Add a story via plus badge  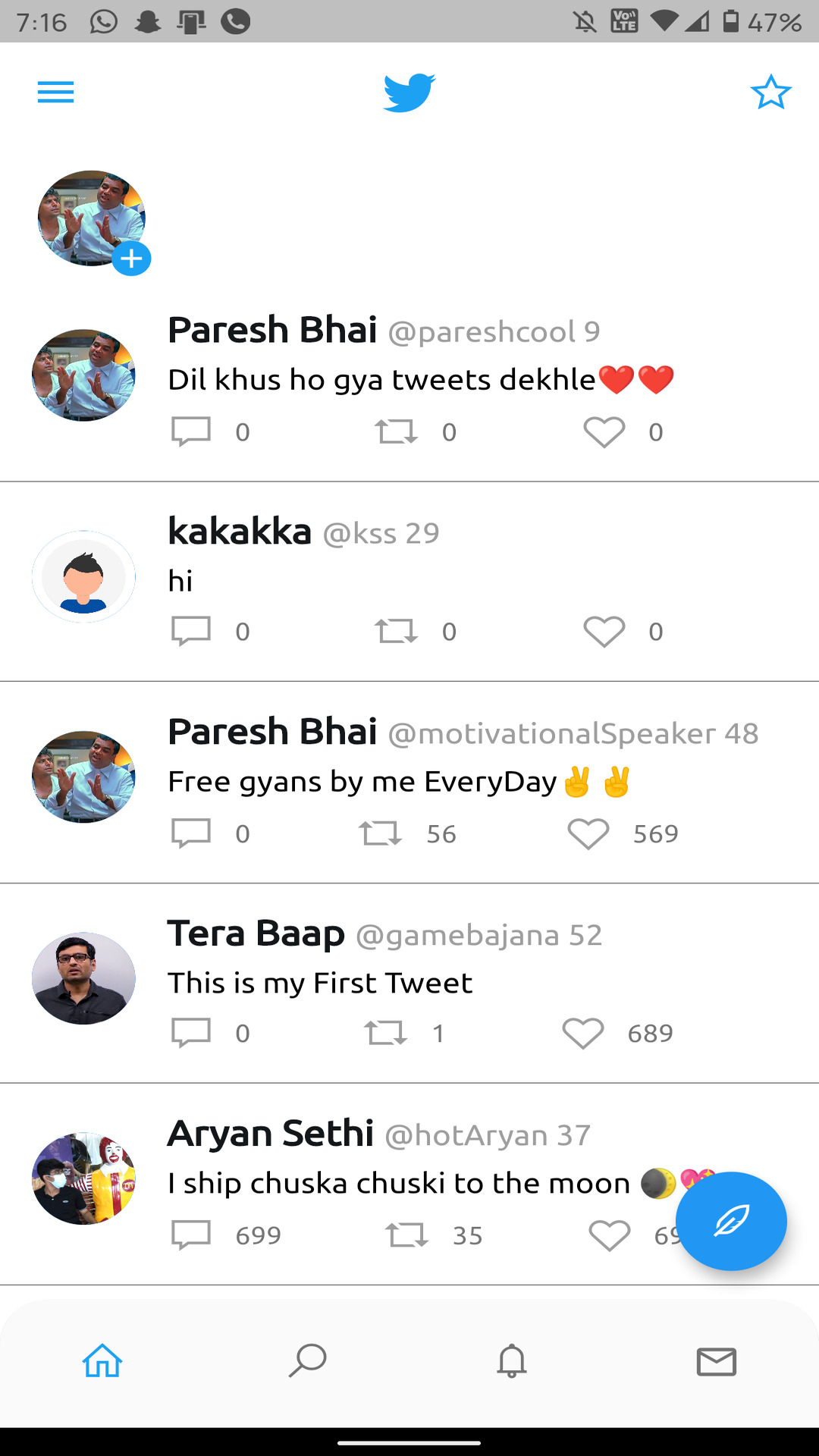point(131,259)
